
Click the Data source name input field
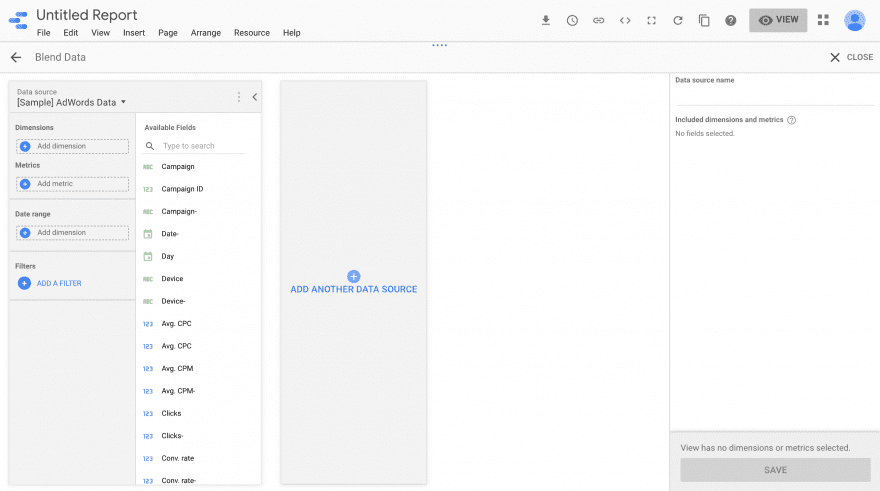click(x=774, y=97)
